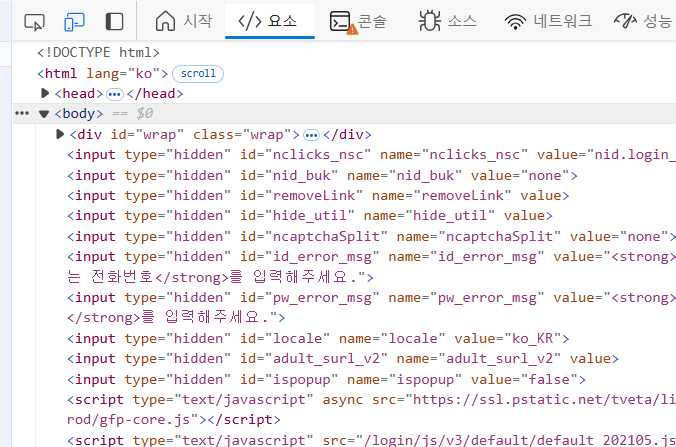
Task: Switch to the 소스 (Sources) tab
Action: click(448, 21)
